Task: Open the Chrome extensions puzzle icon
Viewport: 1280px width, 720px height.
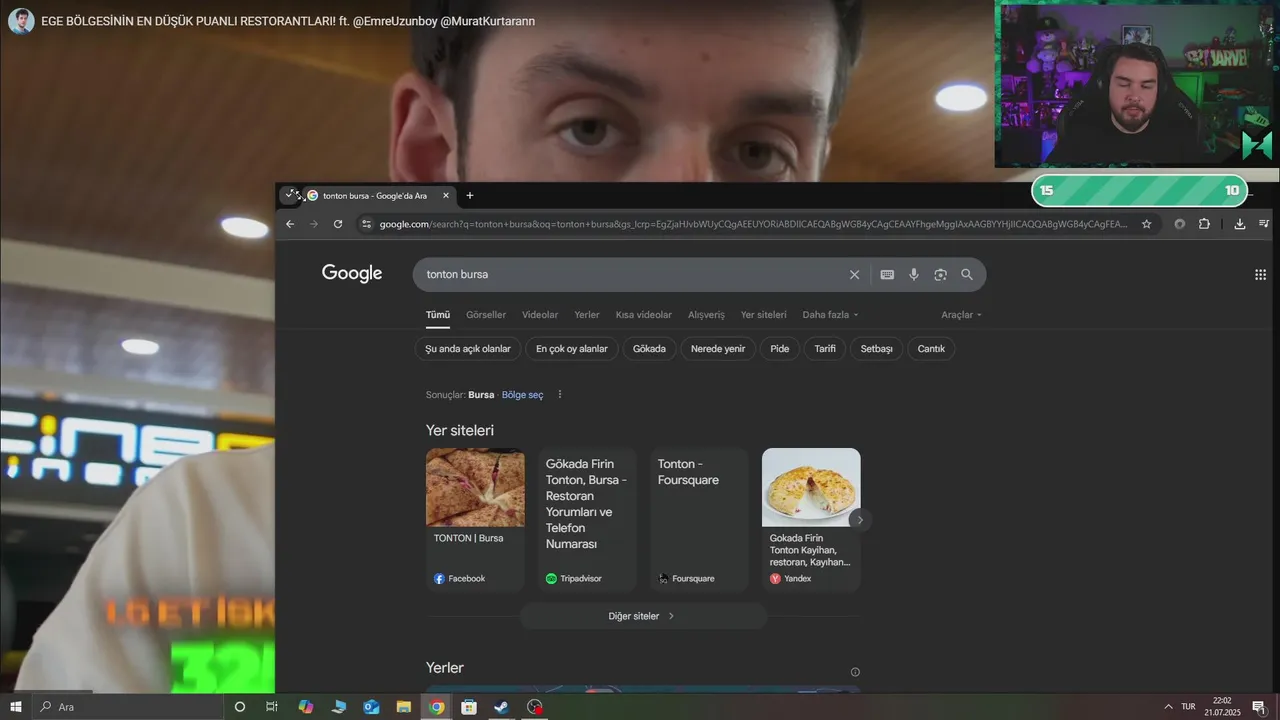Action: 1204,224
